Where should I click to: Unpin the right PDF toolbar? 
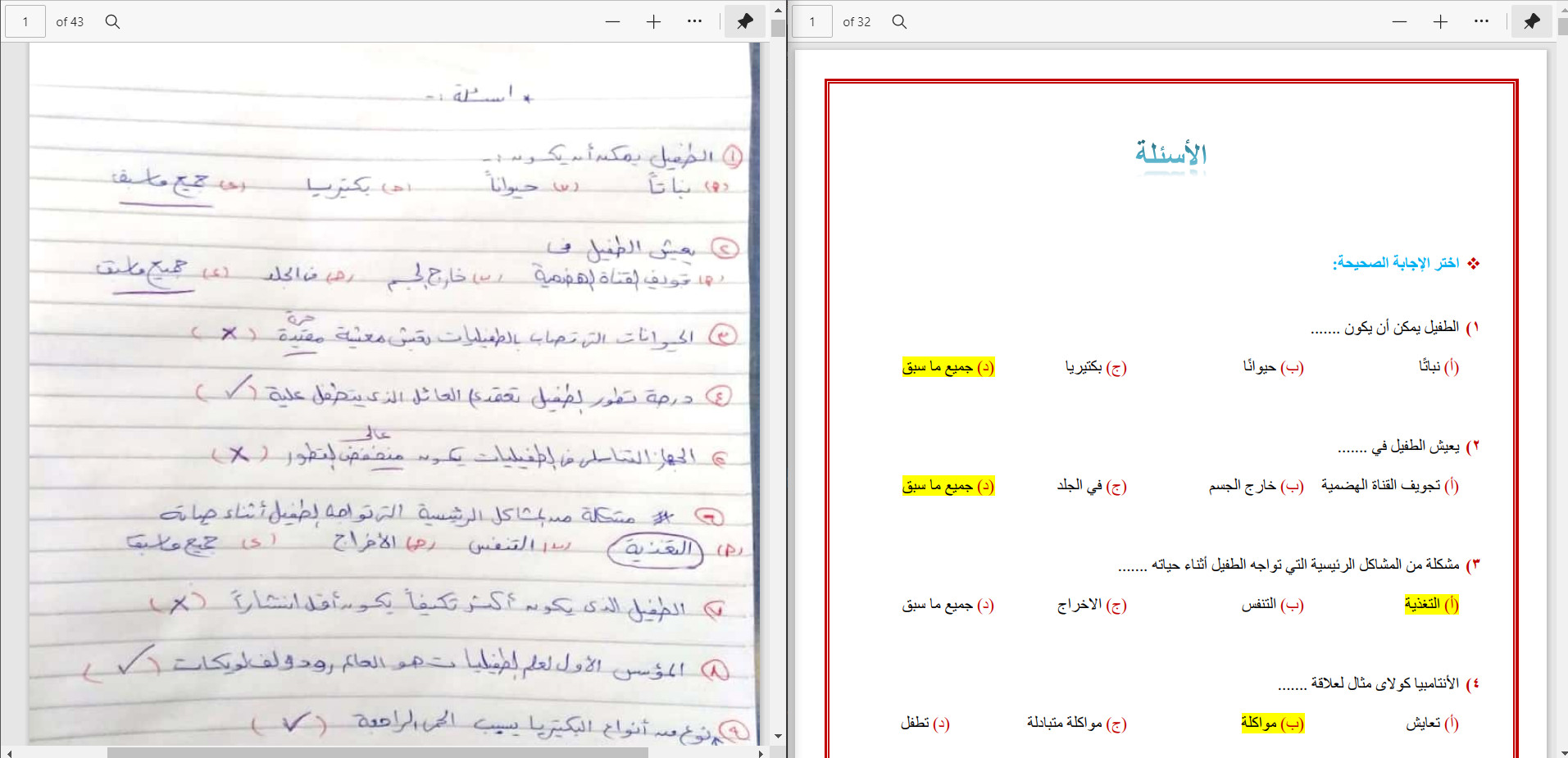tap(1531, 21)
